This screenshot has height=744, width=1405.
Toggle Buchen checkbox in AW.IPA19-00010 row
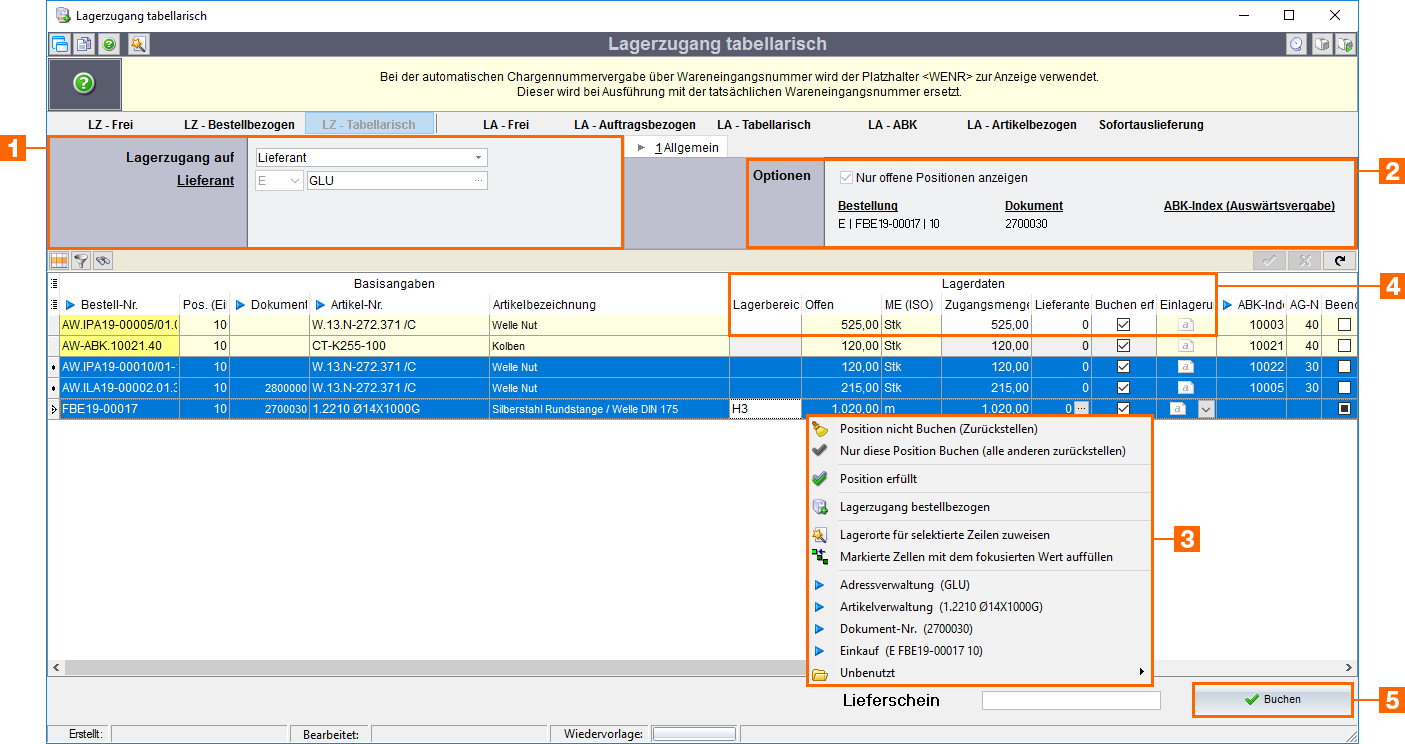click(1123, 367)
